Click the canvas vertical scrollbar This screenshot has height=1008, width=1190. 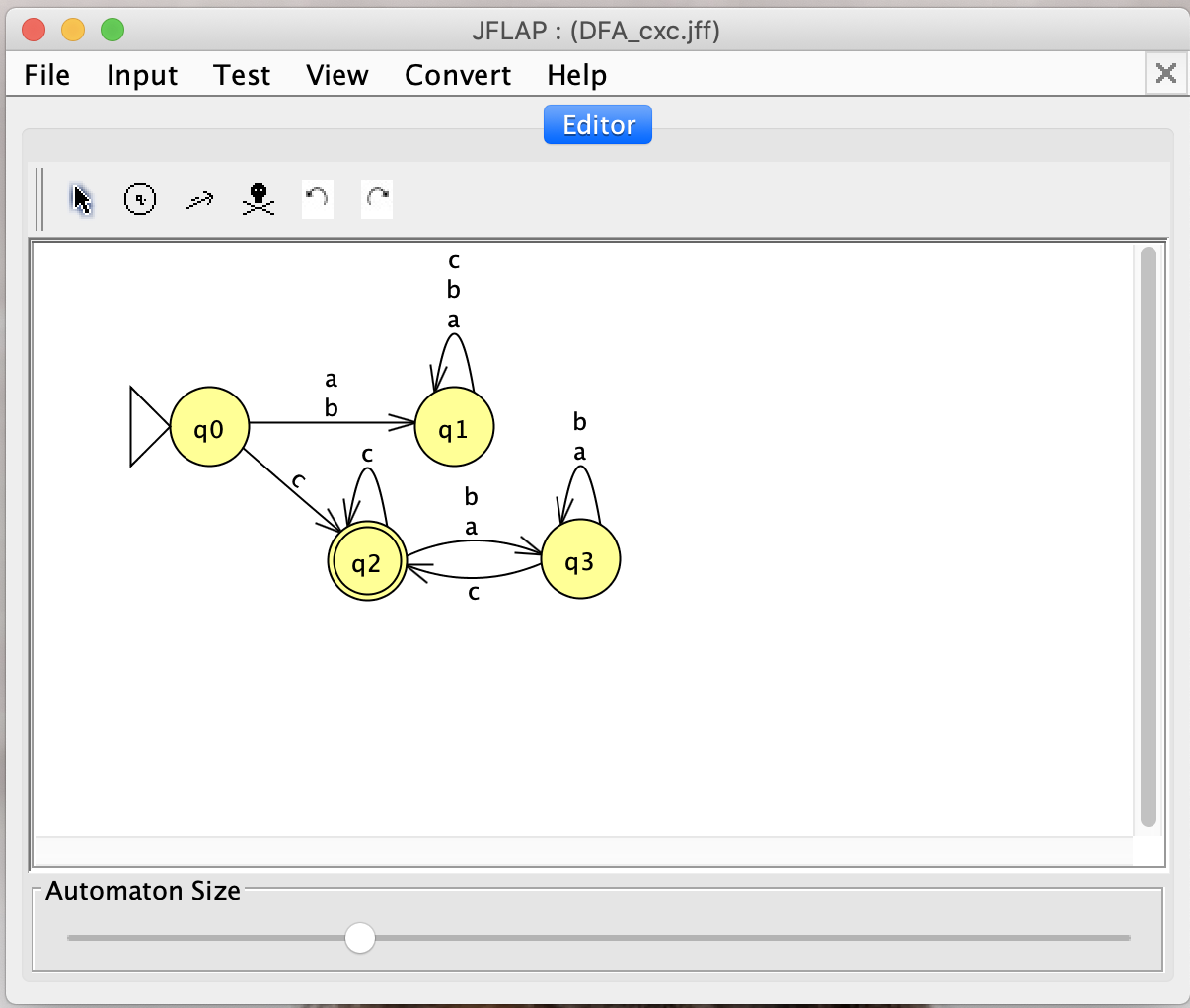[1148, 537]
